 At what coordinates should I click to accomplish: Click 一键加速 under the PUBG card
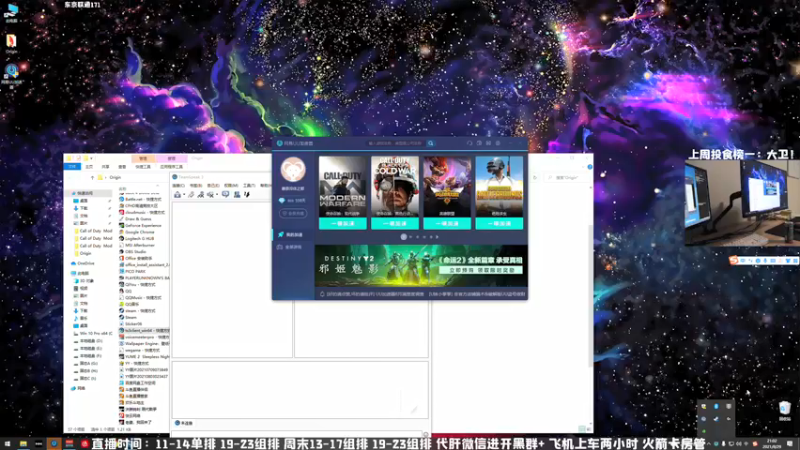pos(499,223)
